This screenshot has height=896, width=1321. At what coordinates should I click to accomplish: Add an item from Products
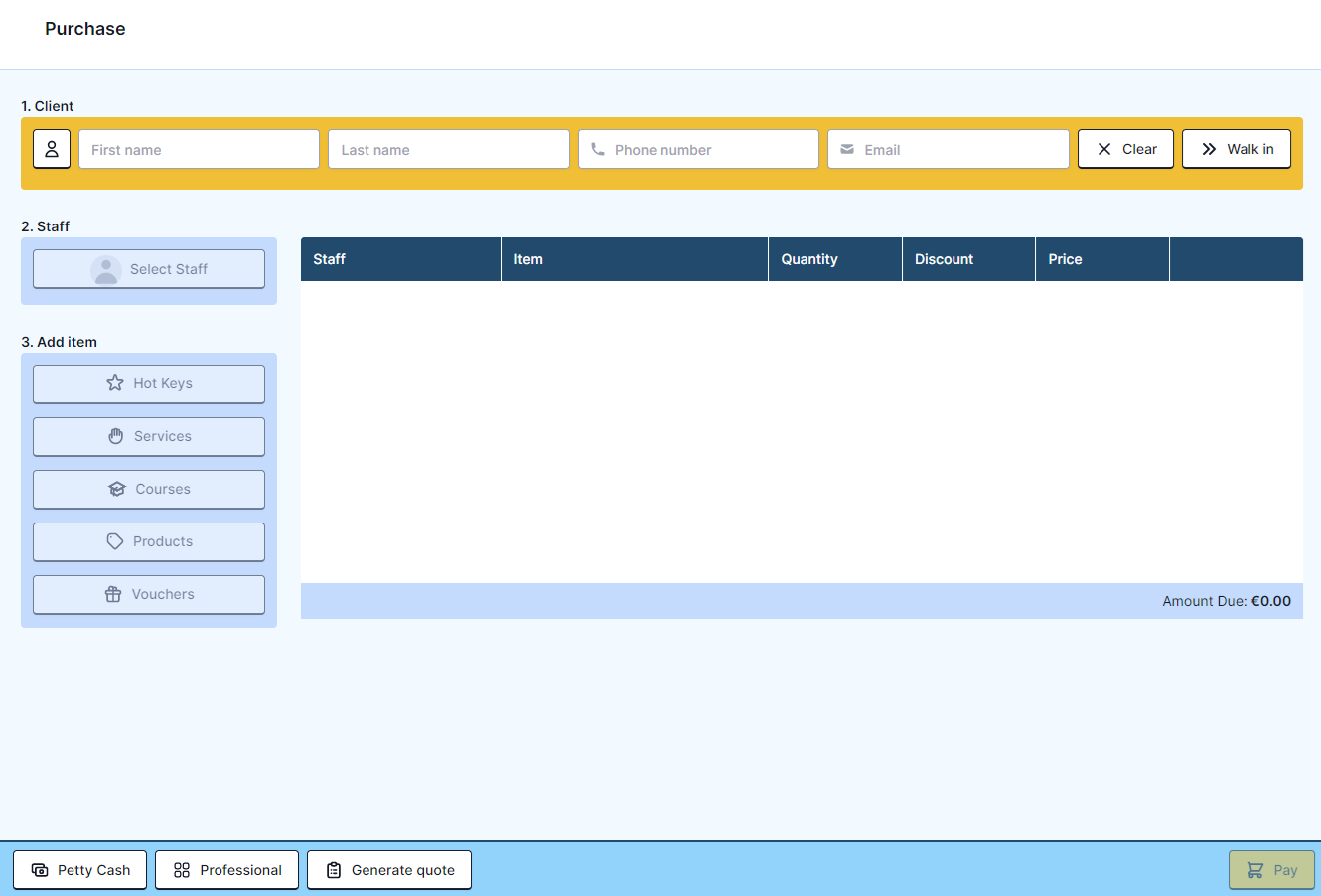pos(149,541)
